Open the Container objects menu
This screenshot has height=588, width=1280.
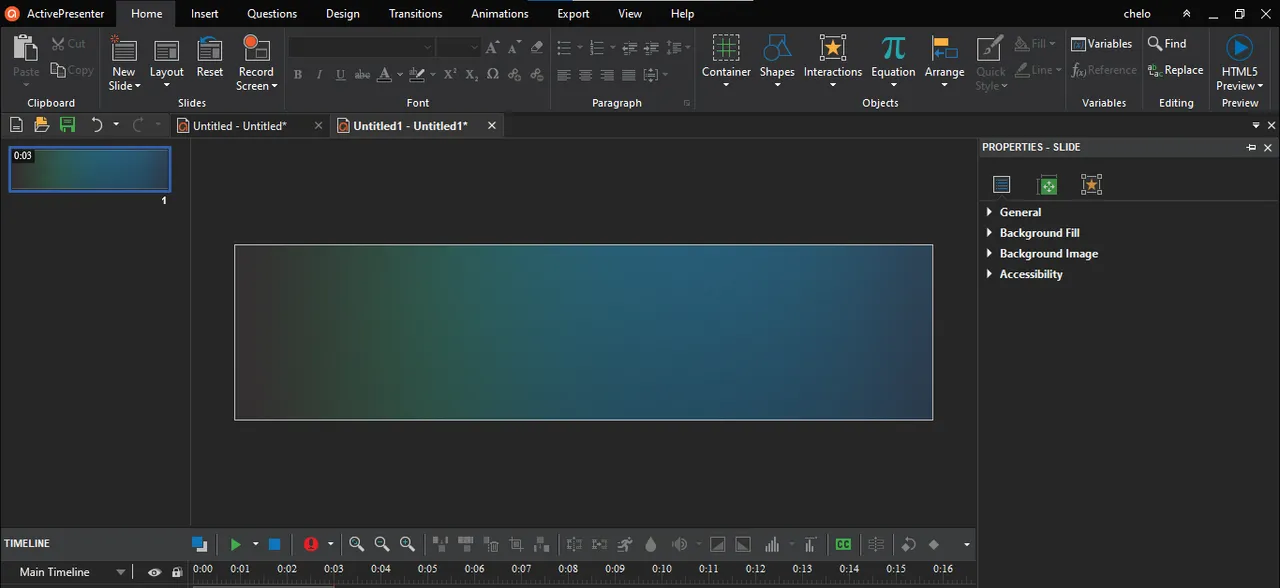tap(726, 62)
